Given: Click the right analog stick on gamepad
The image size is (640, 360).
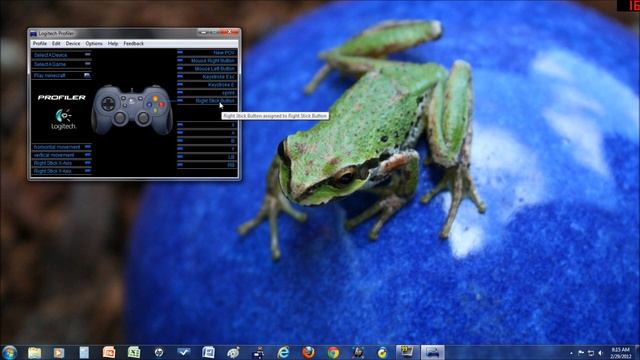Looking at the screenshot, I should (143, 118).
